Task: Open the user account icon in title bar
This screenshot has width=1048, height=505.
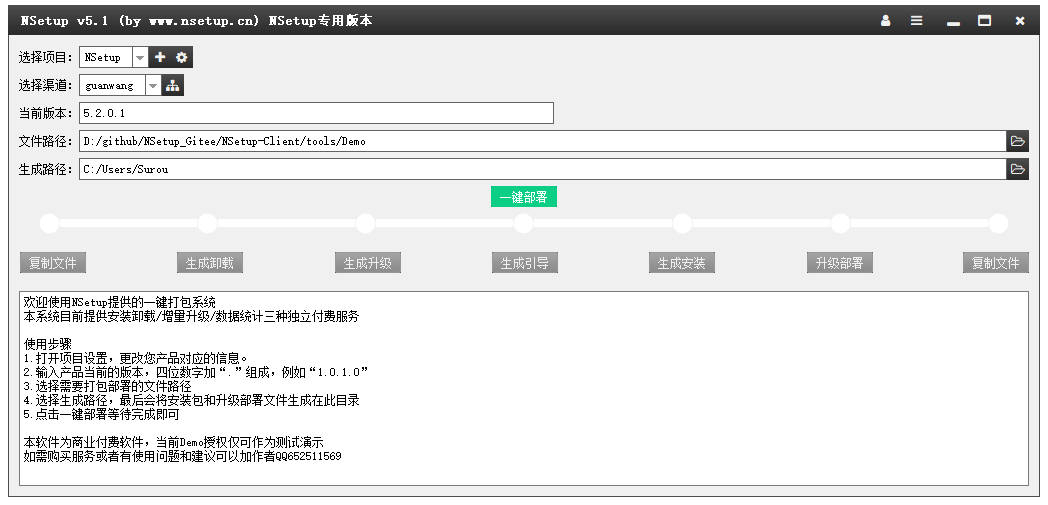Action: [x=886, y=21]
